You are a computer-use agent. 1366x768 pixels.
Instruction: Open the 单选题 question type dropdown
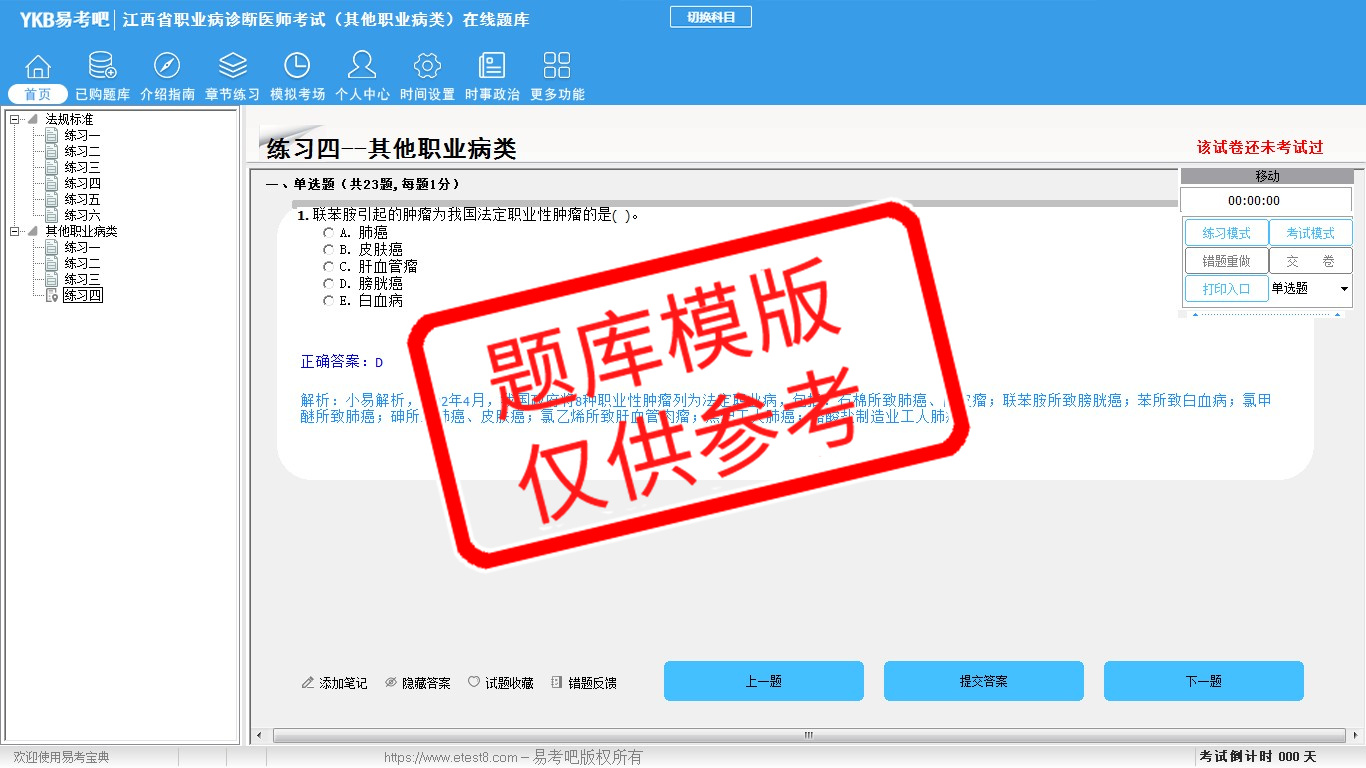click(1344, 289)
